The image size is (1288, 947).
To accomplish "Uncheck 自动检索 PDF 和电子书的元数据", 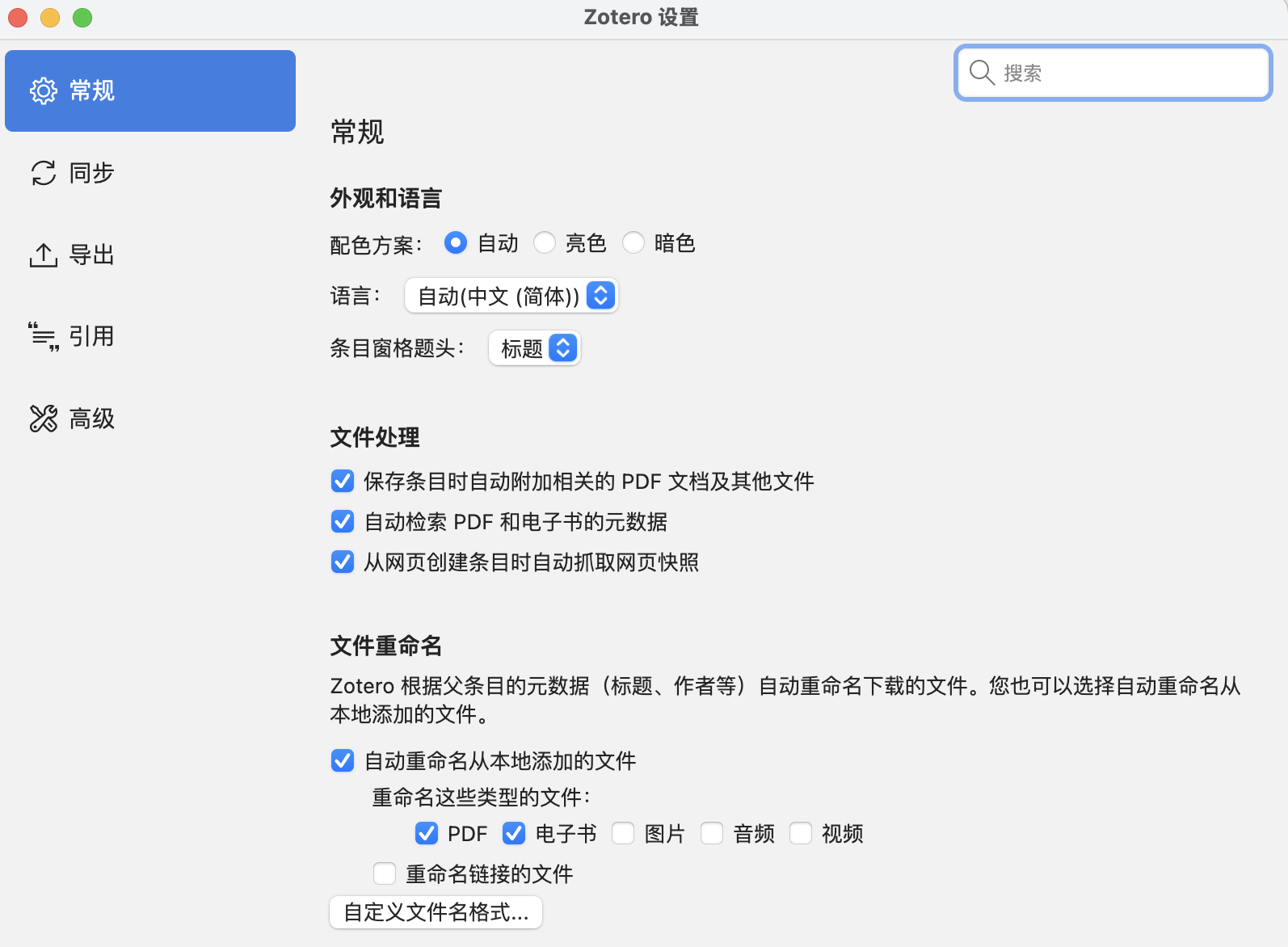I will [x=343, y=522].
